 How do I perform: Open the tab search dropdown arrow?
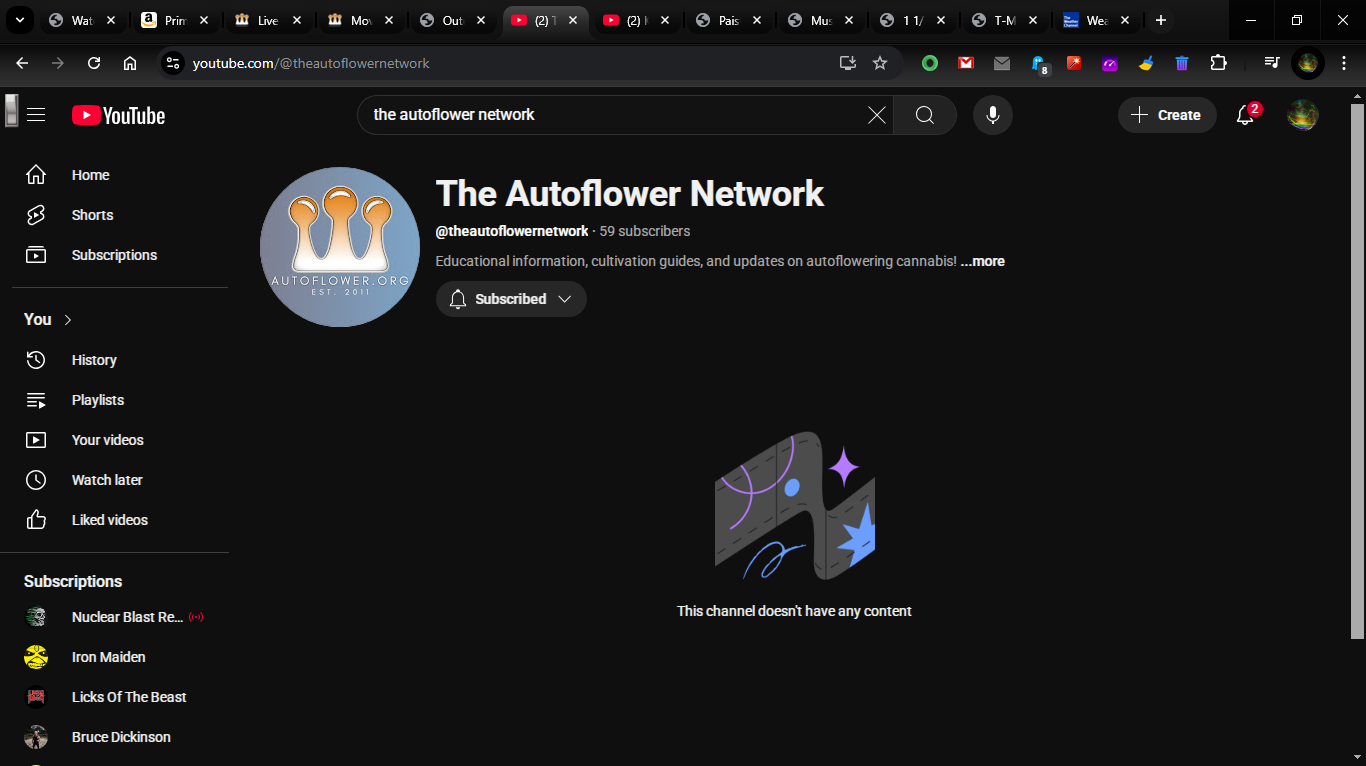(19, 20)
